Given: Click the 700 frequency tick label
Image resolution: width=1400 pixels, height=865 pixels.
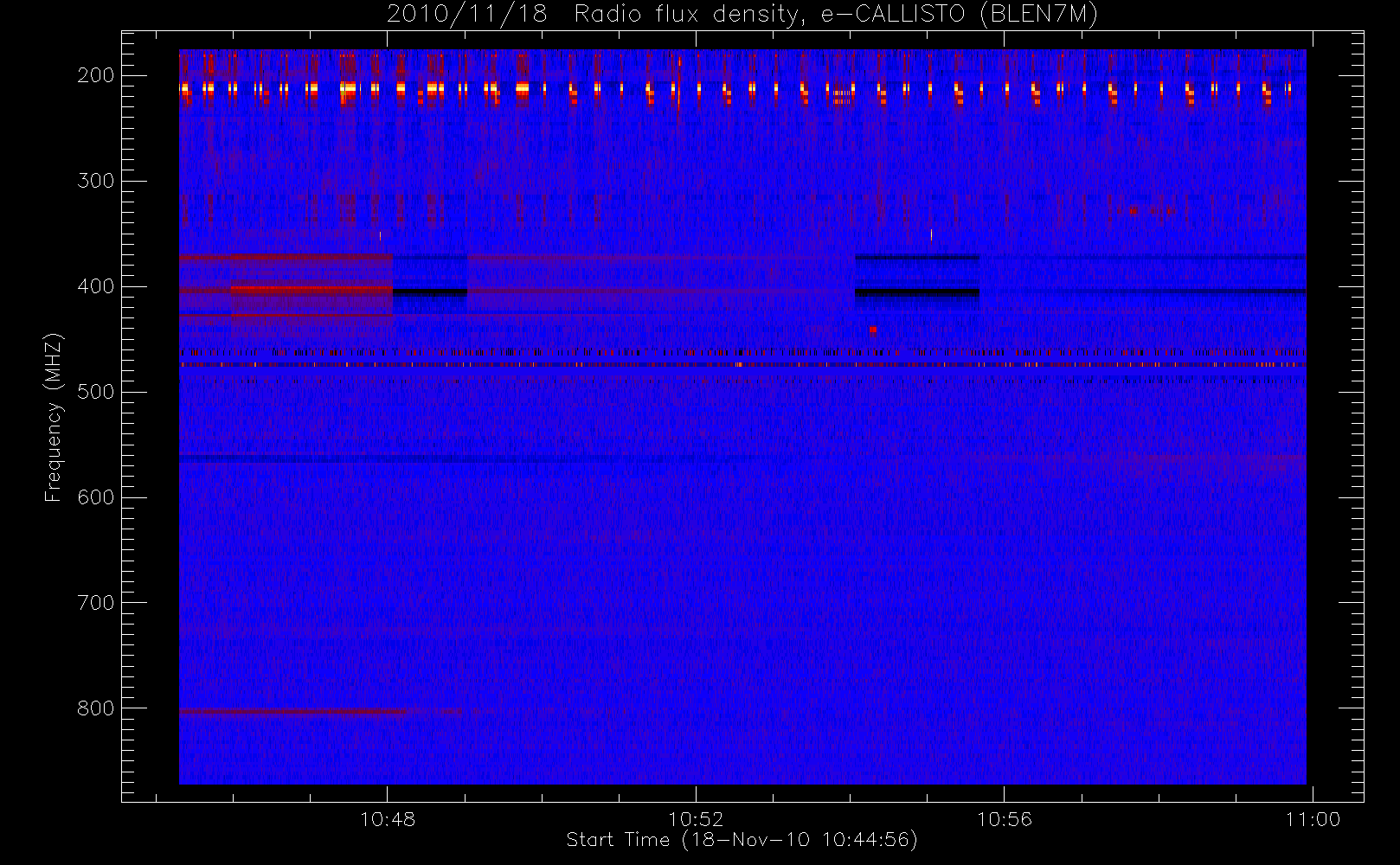Looking at the screenshot, I should pyautogui.click(x=96, y=603).
